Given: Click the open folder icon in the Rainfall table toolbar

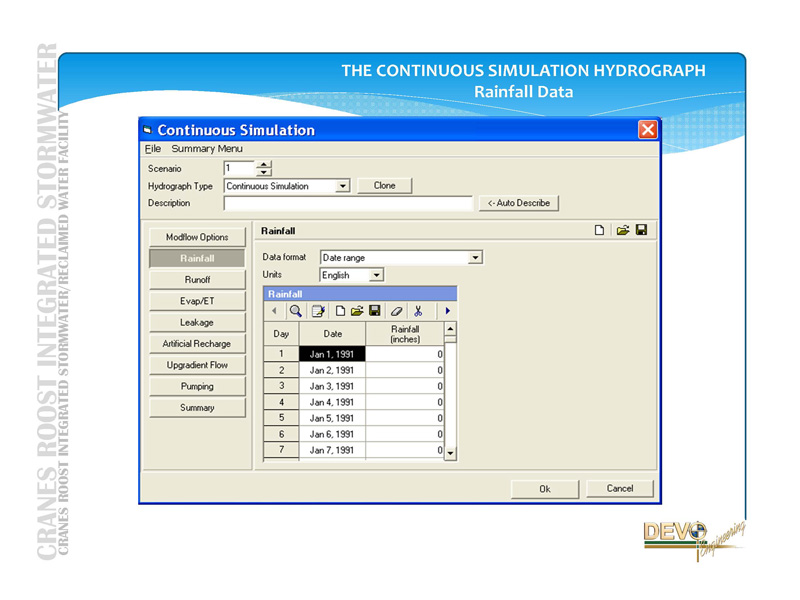Looking at the screenshot, I should tap(357, 311).
